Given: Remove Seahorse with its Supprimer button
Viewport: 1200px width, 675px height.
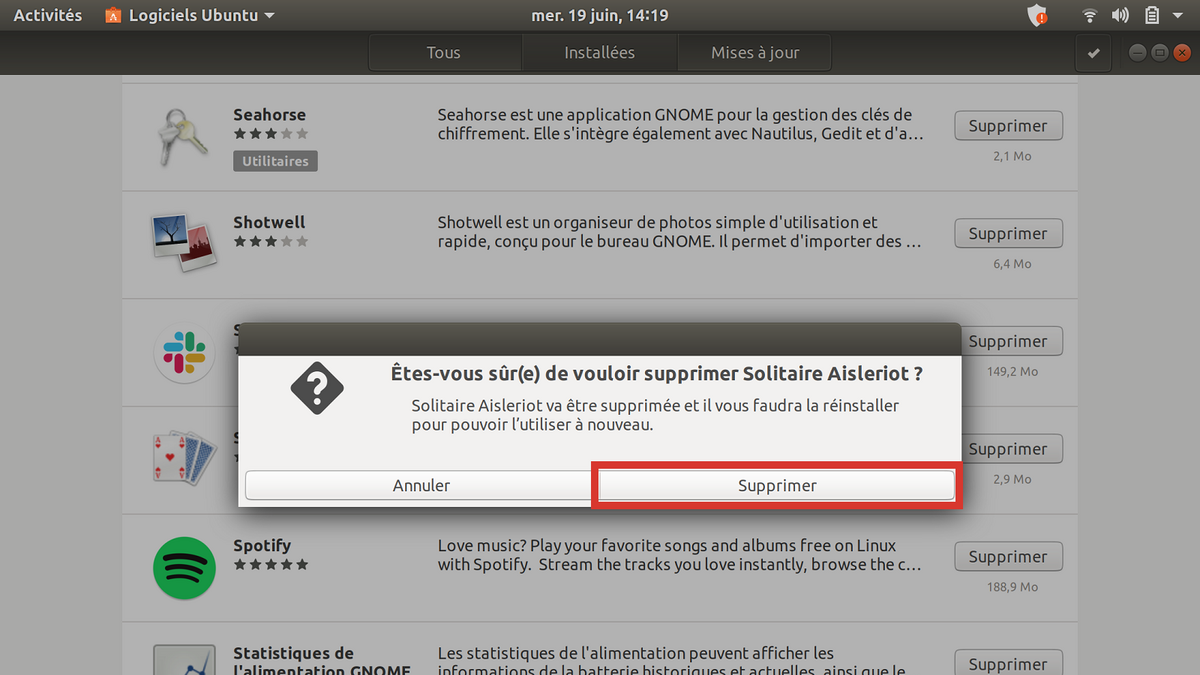Looking at the screenshot, I should [1008, 126].
